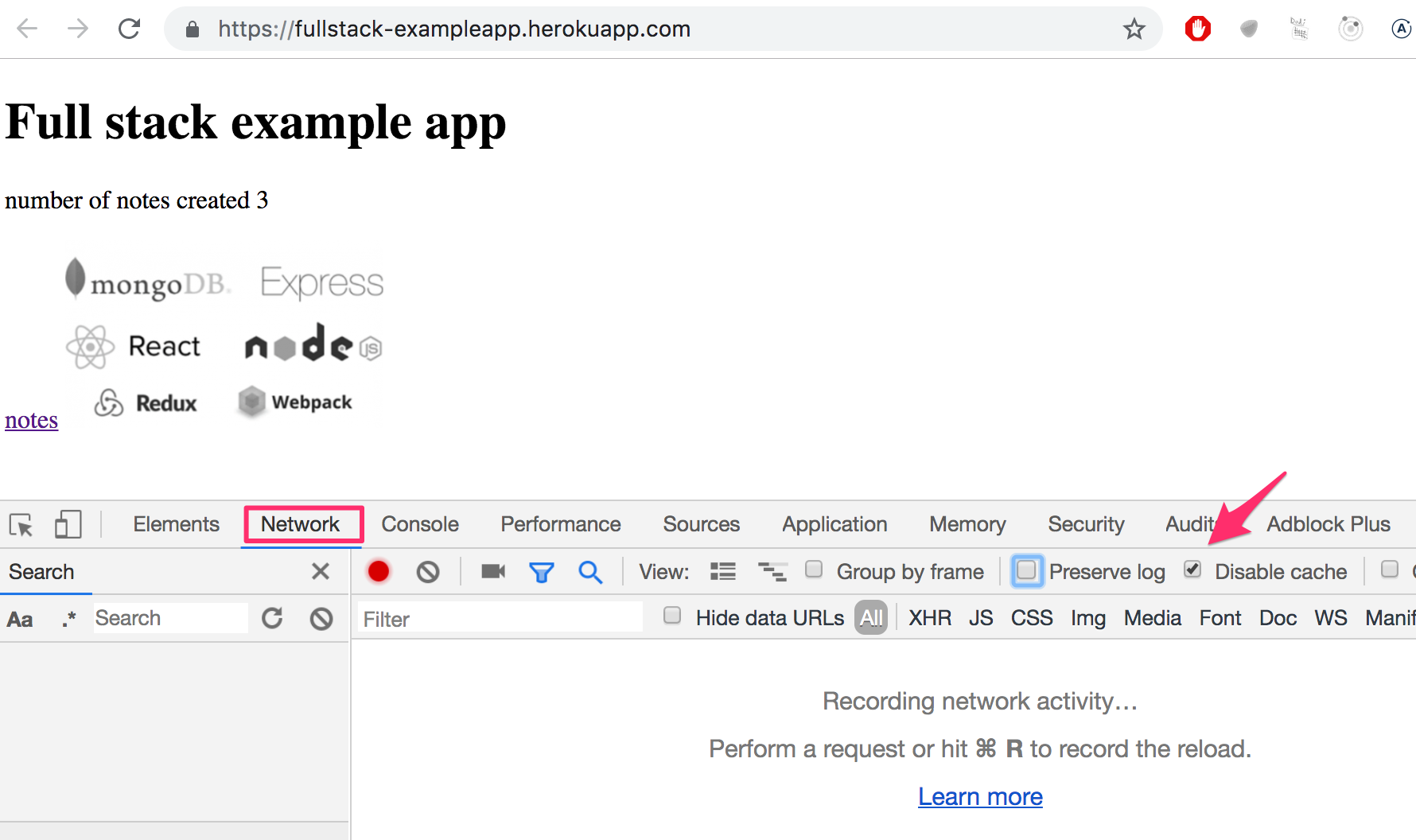Switch to large request rows view
Viewport: 1416px width, 840px height.
pyautogui.click(x=723, y=571)
